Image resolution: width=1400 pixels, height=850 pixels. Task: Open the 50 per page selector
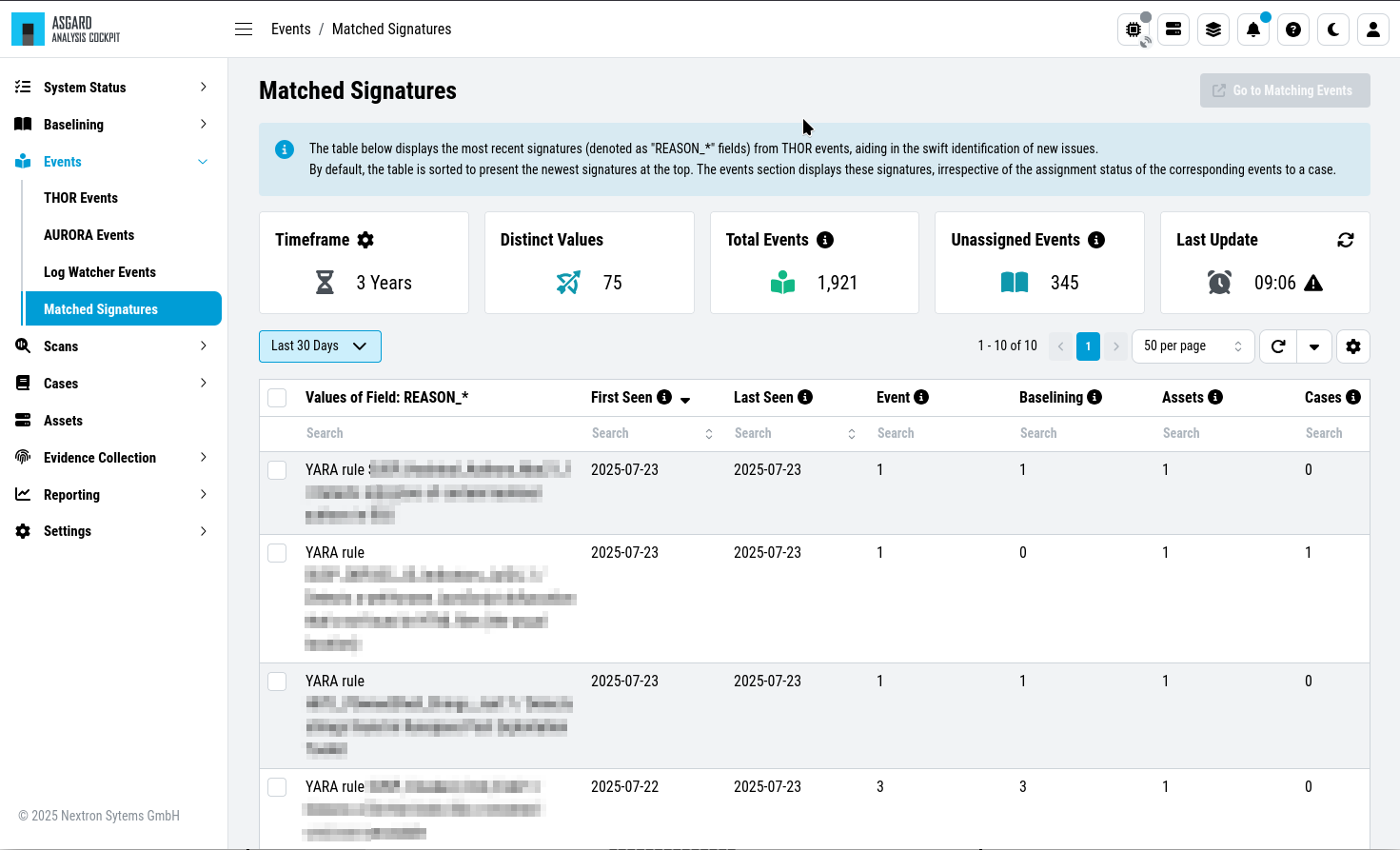[1193, 346]
